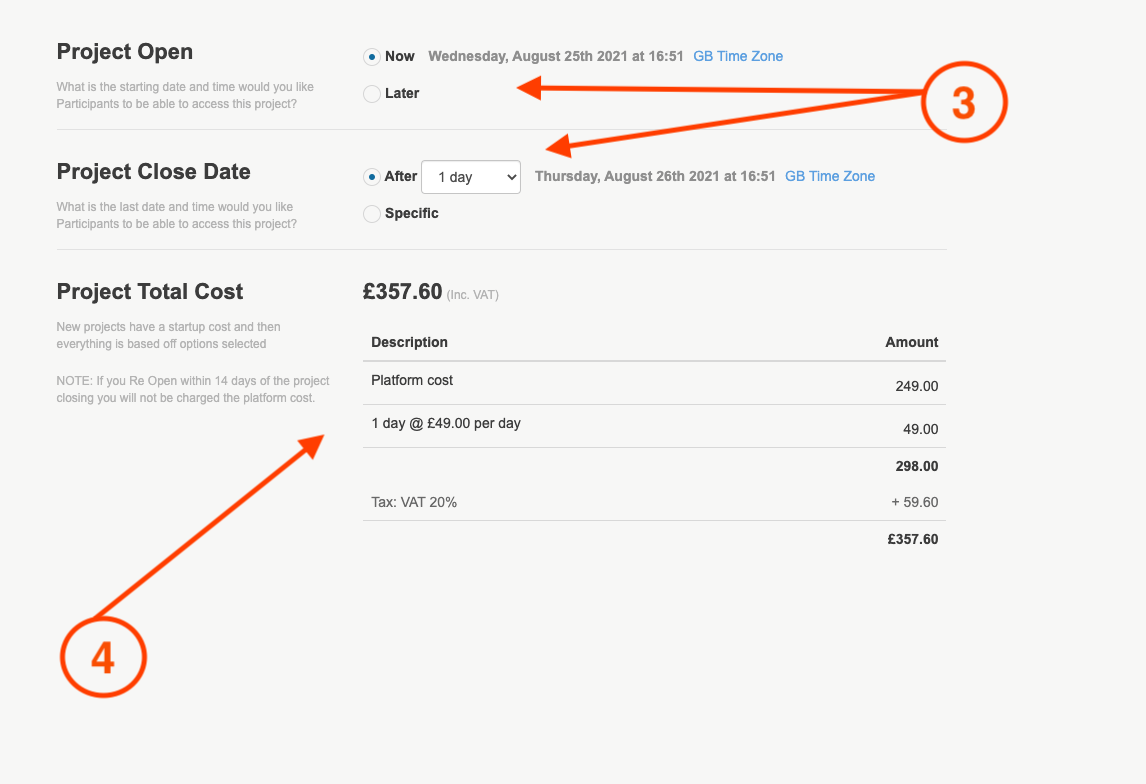Pick the Specific close date option
Image resolution: width=1146 pixels, height=784 pixels.
click(x=372, y=214)
